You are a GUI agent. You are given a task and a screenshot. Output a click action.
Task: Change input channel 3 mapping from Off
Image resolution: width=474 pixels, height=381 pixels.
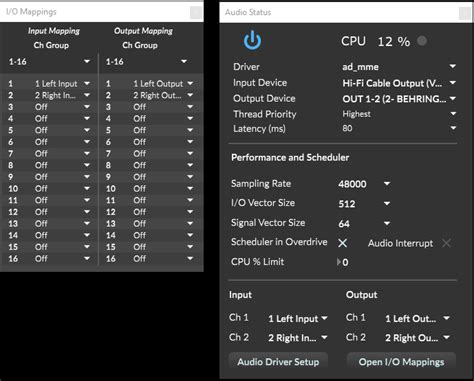click(x=62, y=107)
